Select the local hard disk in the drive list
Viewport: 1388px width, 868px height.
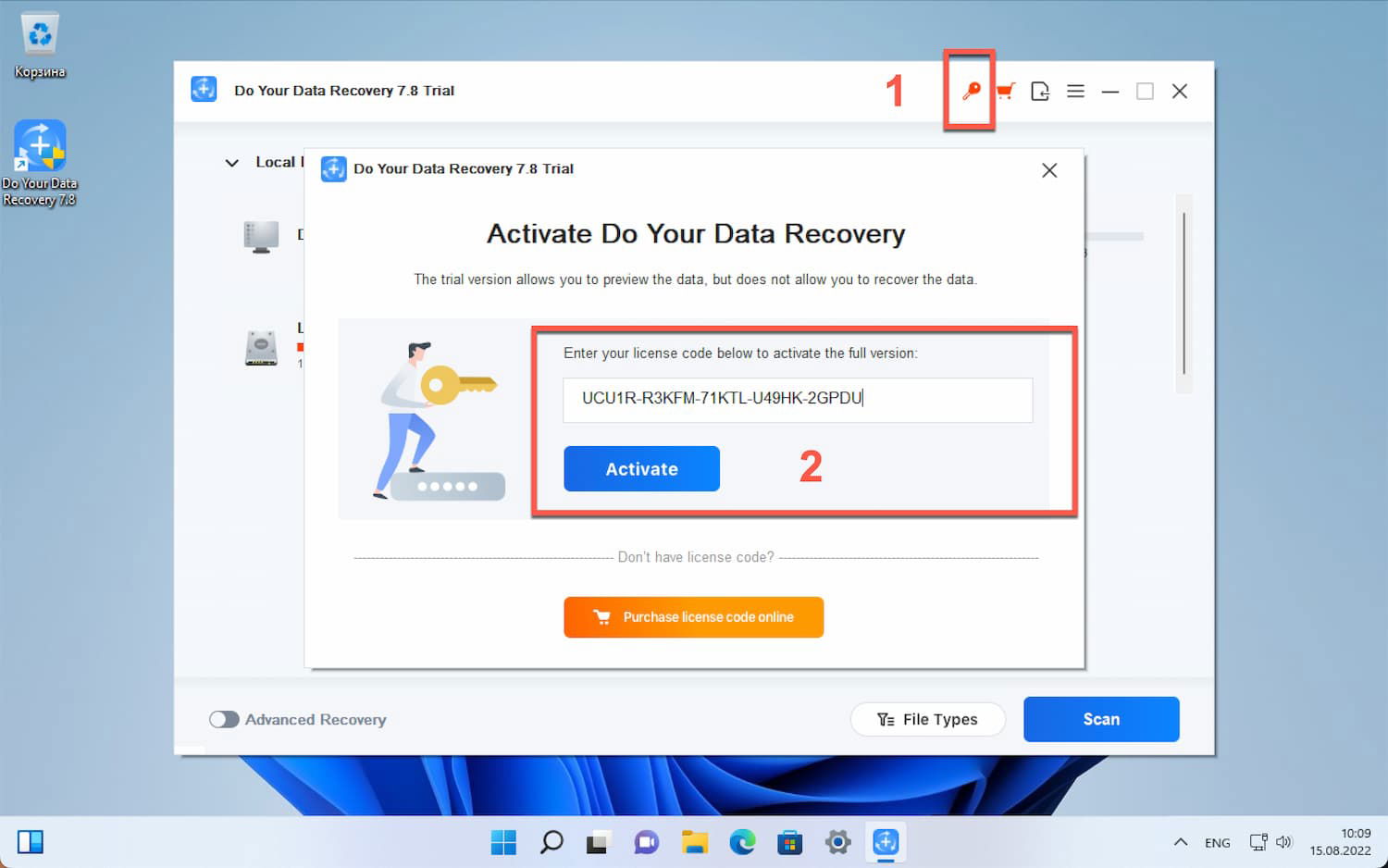point(262,347)
